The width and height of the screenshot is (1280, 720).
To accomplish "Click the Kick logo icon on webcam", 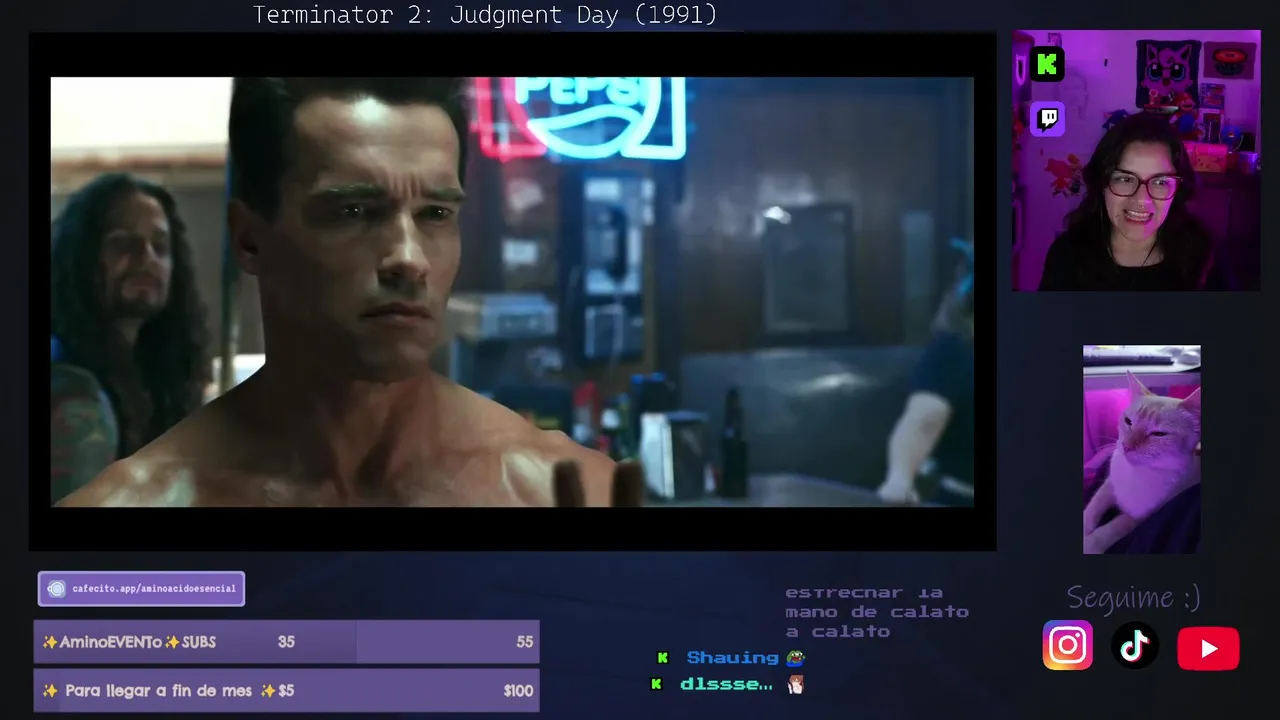I will pos(1047,65).
